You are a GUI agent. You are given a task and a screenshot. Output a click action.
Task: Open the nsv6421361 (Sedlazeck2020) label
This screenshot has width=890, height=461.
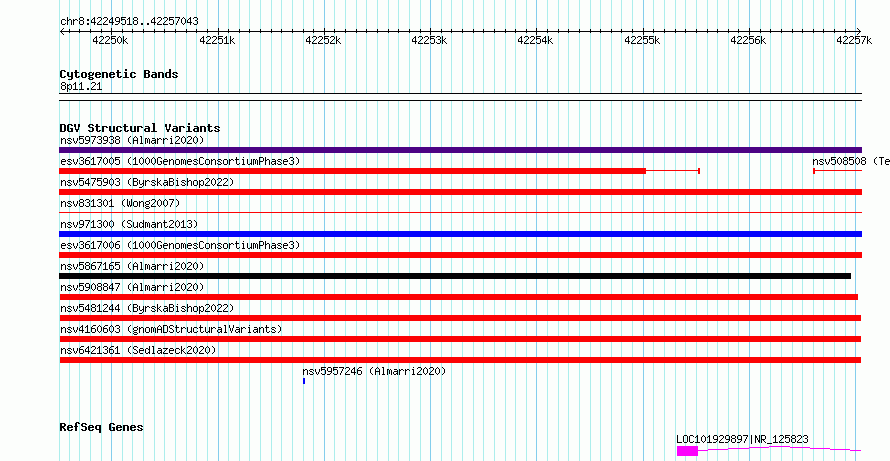[x=138, y=350]
